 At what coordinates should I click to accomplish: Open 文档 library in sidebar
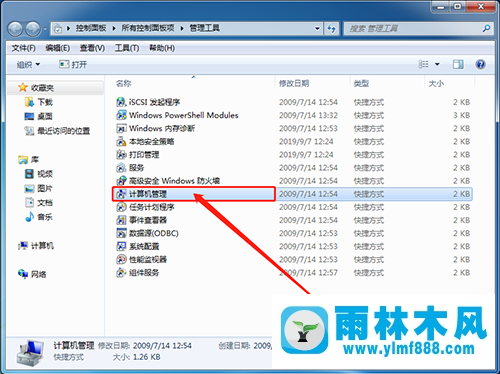[x=39, y=202]
